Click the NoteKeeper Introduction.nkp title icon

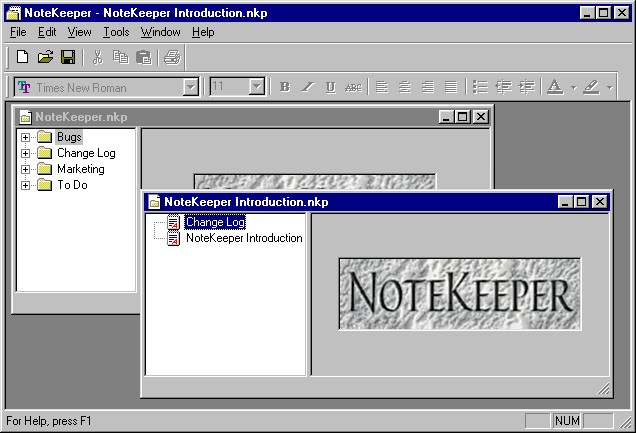(154, 202)
